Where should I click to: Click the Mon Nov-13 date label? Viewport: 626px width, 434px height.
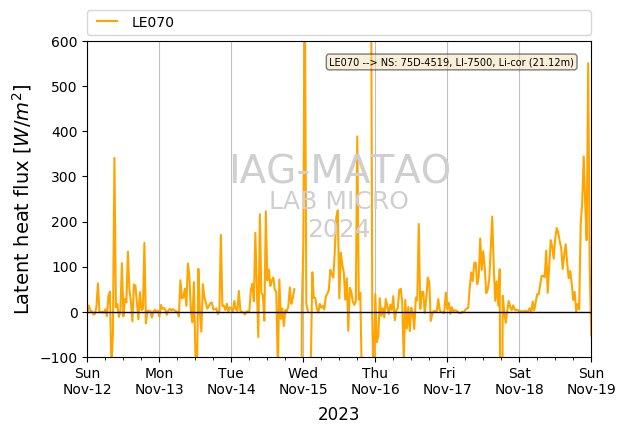click(x=159, y=381)
